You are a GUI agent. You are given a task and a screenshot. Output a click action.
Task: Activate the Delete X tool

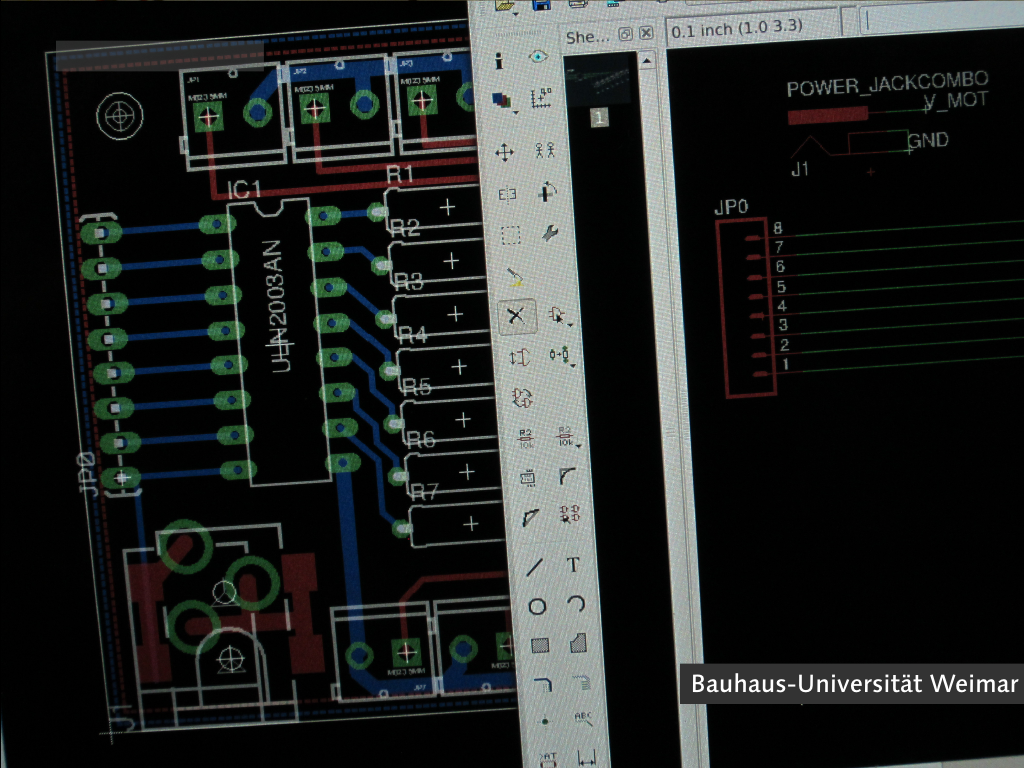[516, 317]
